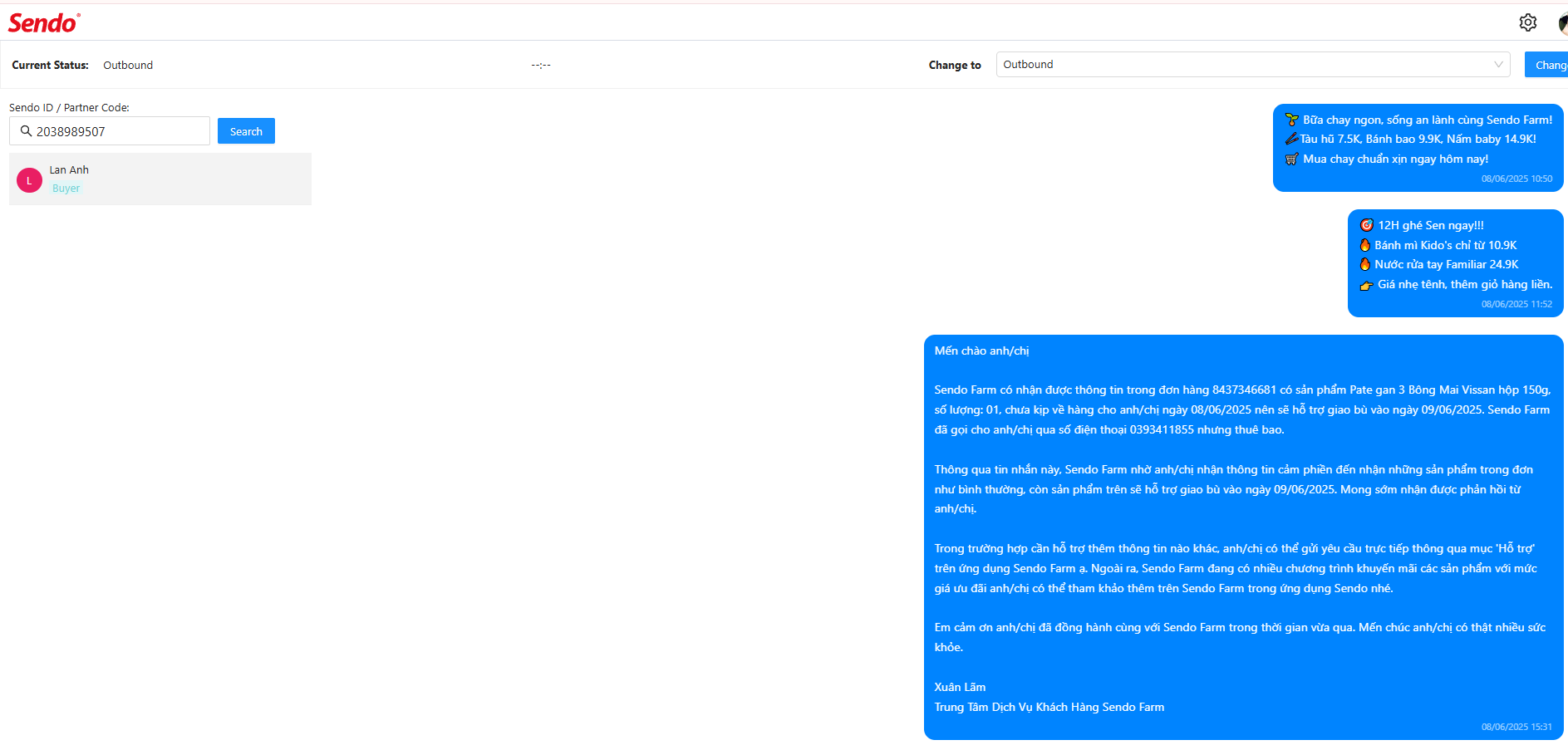
Task: Click the Xuân Lãm signature line
Action: tap(960, 687)
